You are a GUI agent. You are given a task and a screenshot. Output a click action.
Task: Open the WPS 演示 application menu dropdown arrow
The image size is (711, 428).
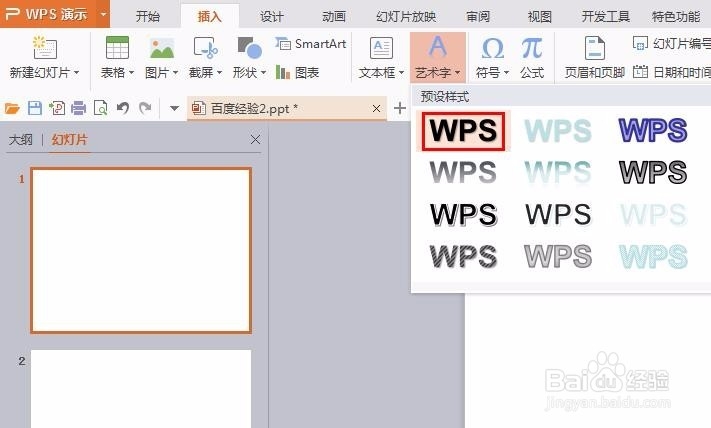pos(103,14)
